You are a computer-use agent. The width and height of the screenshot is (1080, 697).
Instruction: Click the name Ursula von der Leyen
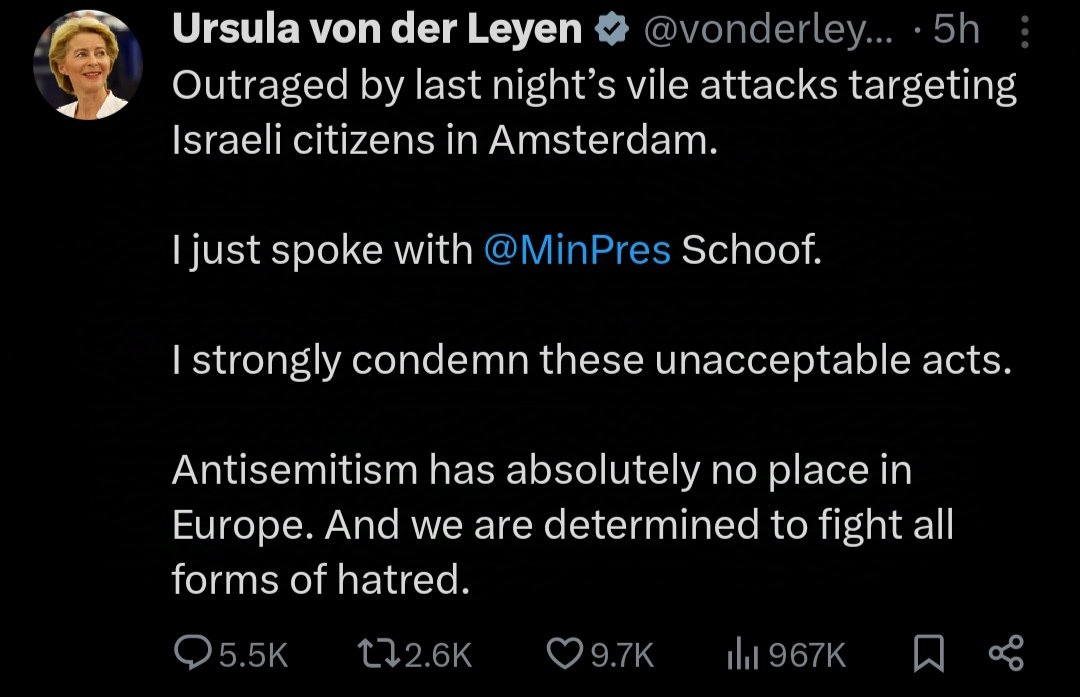377,31
